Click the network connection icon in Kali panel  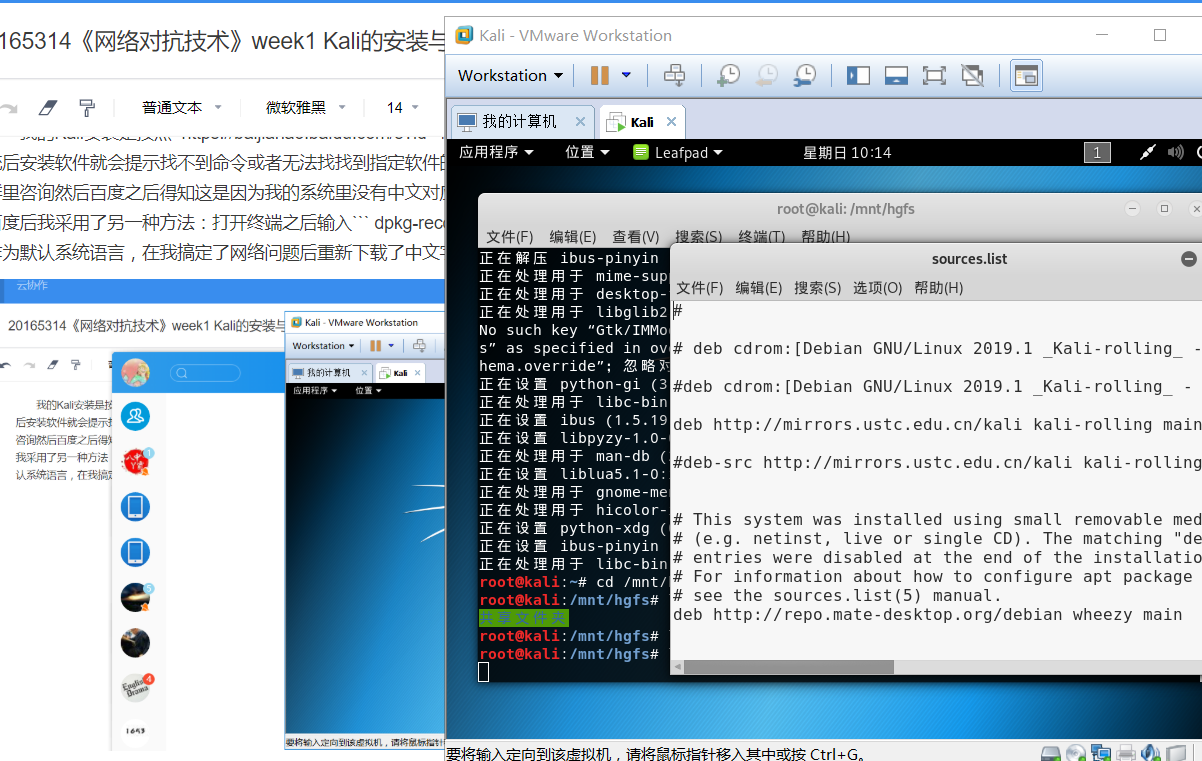[1148, 152]
